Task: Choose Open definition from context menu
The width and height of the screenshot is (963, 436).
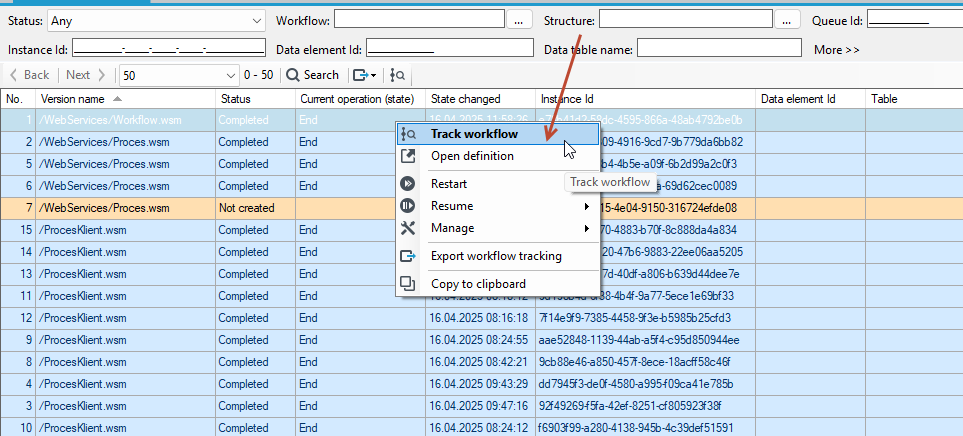Action: 472,156
